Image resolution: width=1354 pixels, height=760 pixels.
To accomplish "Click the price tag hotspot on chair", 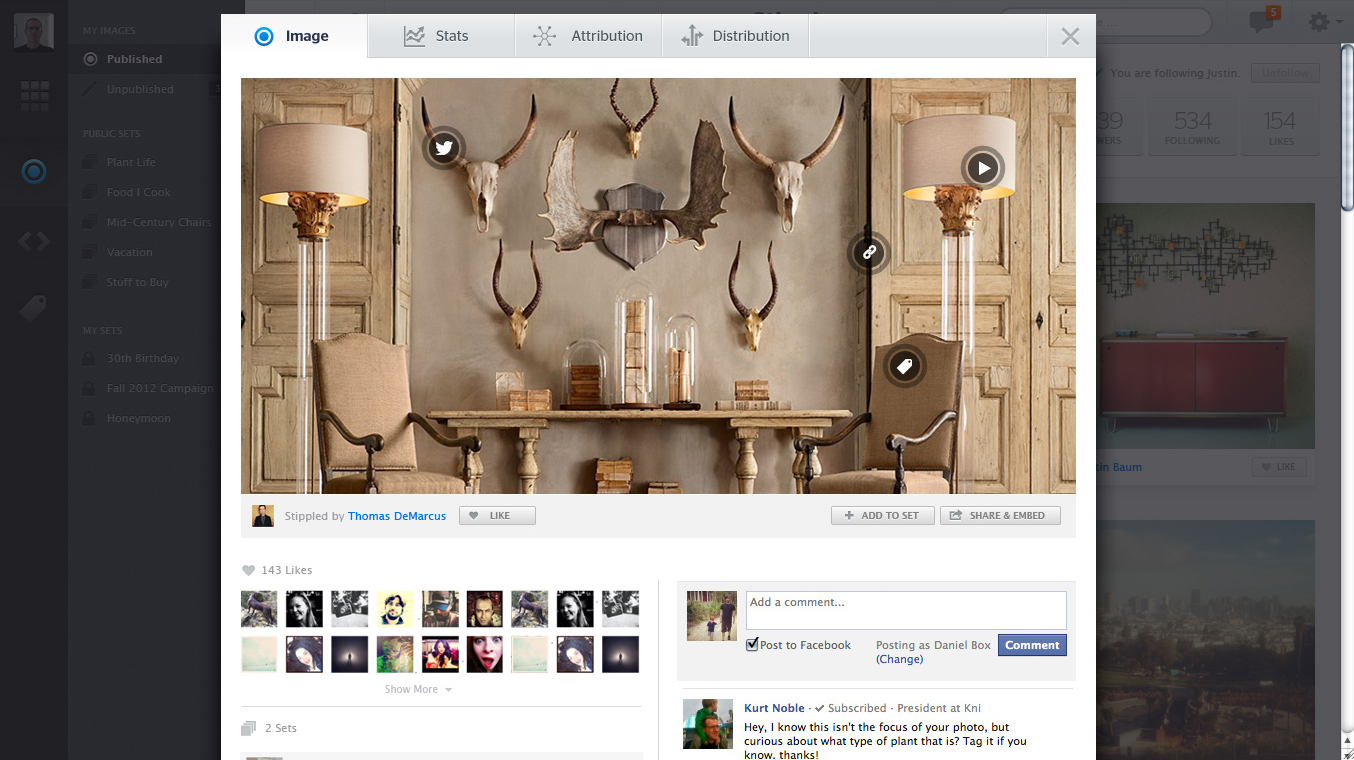I will (905, 367).
